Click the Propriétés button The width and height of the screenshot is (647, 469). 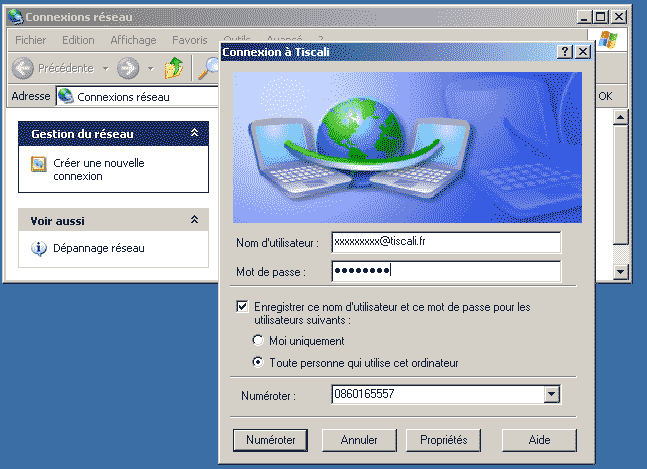click(444, 440)
